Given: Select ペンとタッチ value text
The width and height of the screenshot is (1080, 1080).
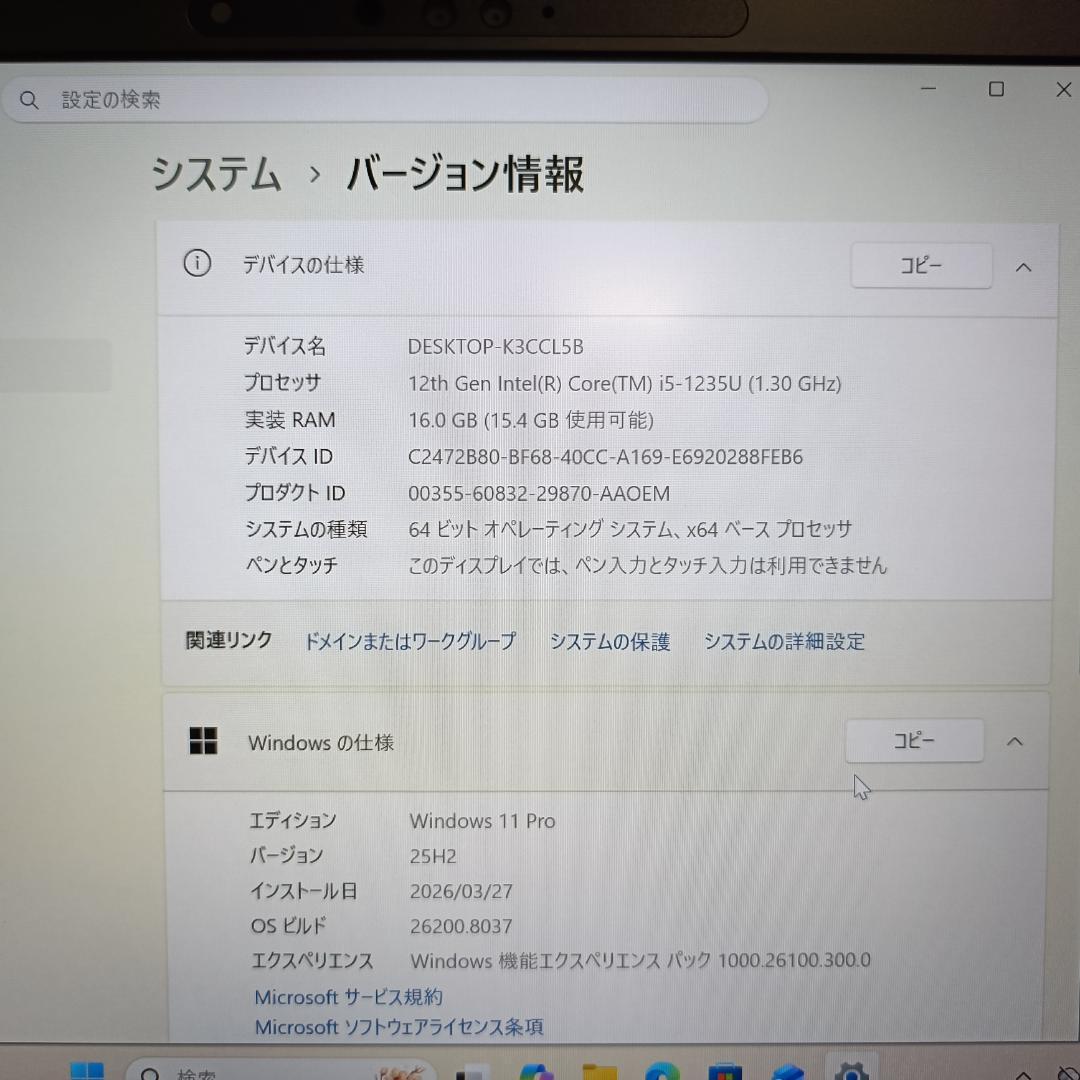Looking at the screenshot, I should point(647,565).
